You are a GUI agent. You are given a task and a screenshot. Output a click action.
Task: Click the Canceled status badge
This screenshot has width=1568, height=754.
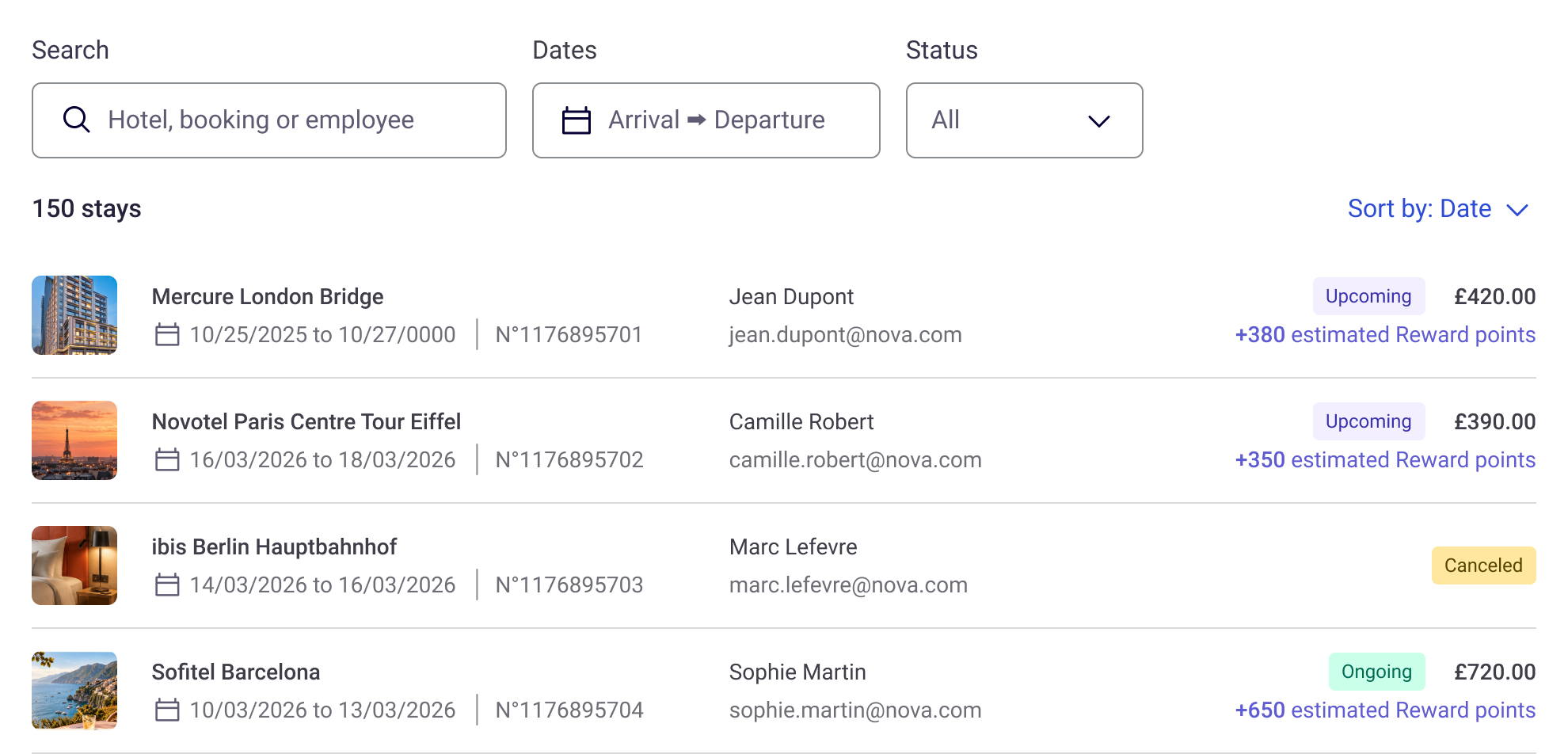point(1483,565)
